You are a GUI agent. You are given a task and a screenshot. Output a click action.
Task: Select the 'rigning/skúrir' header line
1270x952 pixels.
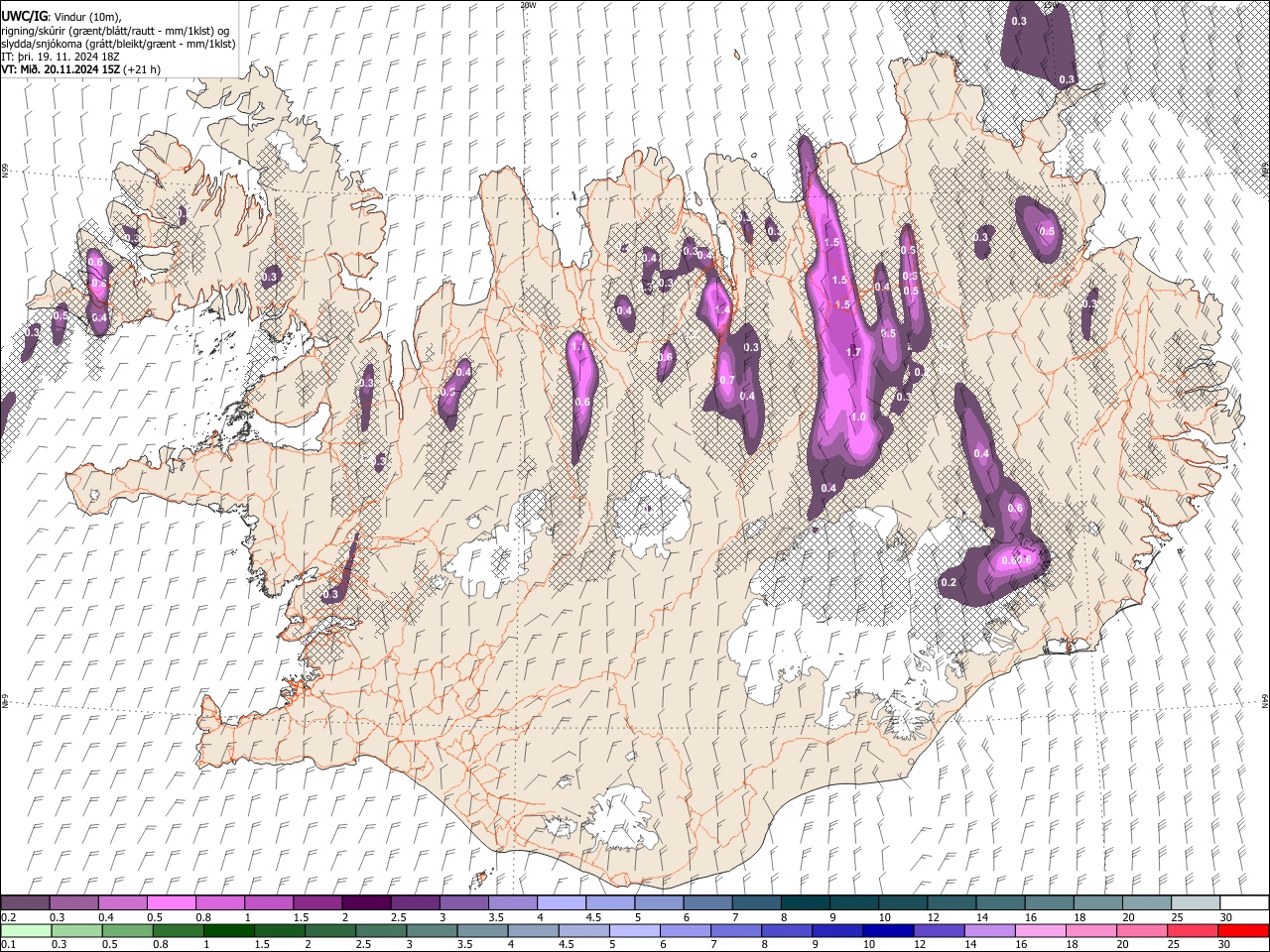(115, 31)
